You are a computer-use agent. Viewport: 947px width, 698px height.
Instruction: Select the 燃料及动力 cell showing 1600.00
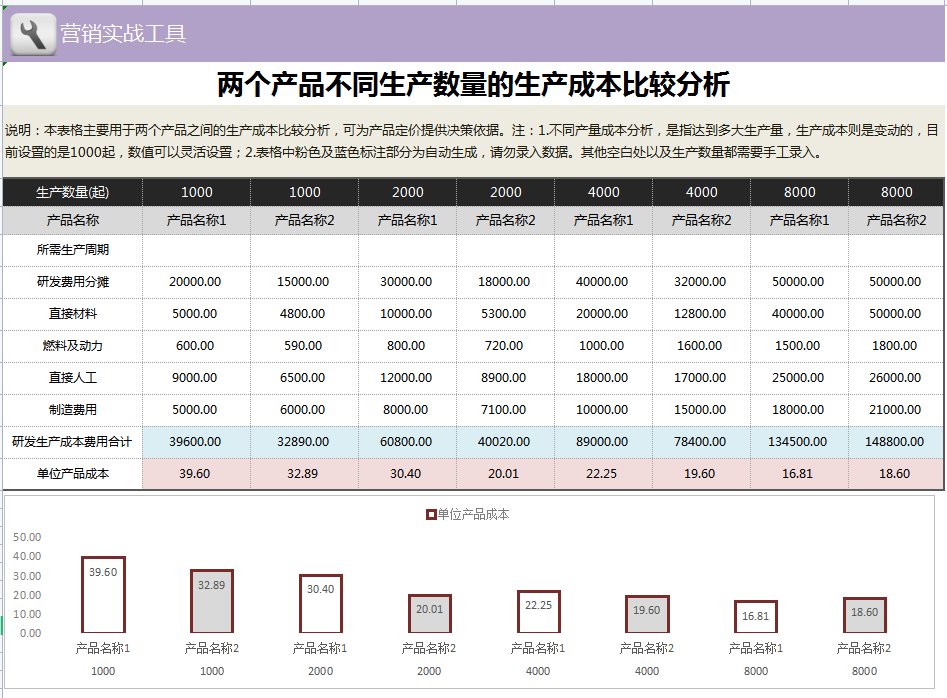(x=701, y=346)
